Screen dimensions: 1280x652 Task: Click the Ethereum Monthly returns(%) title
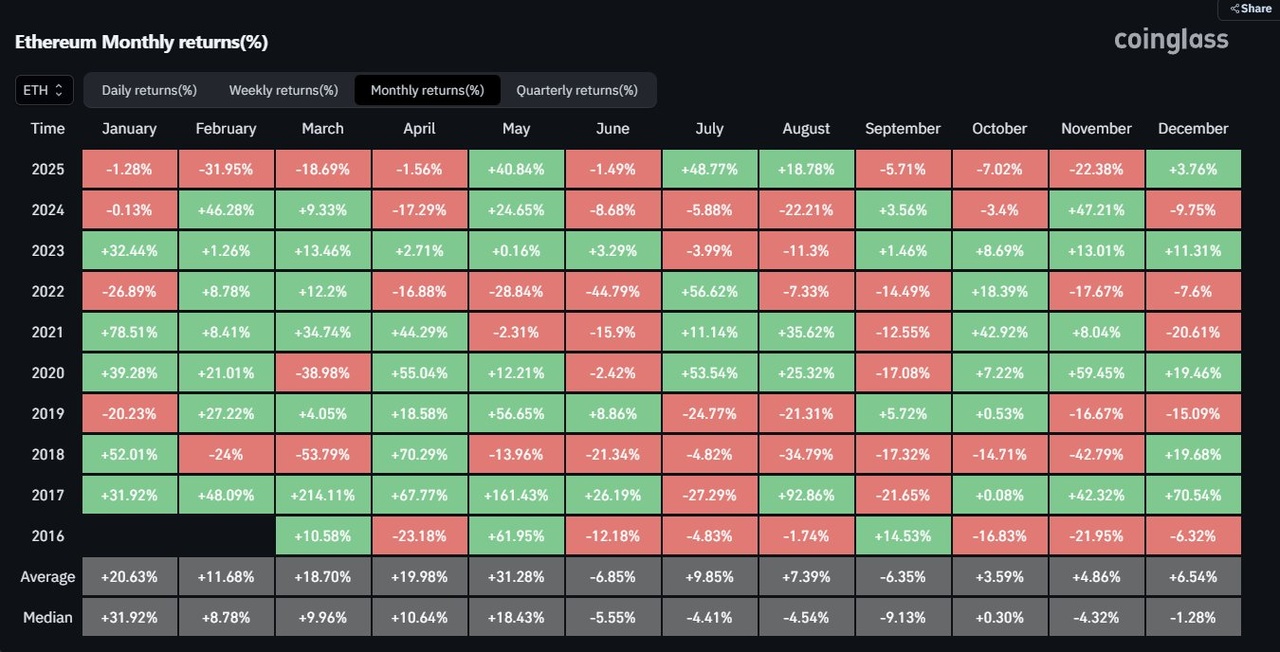[141, 42]
